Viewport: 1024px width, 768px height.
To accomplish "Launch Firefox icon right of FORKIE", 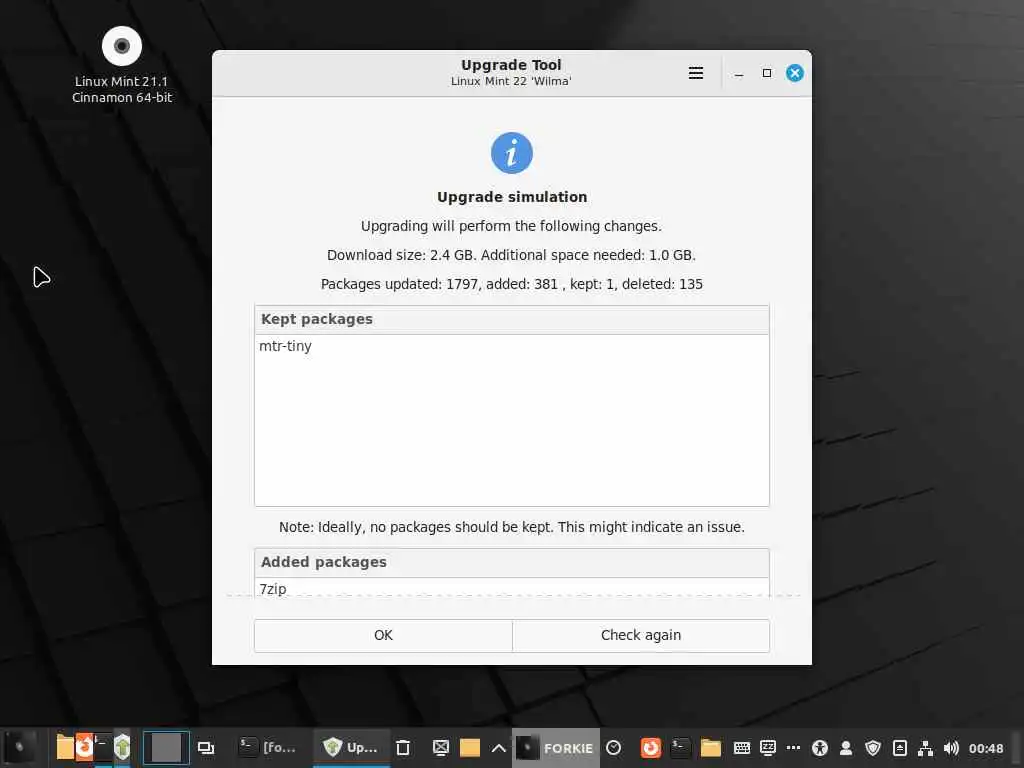I will coord(650,748).
